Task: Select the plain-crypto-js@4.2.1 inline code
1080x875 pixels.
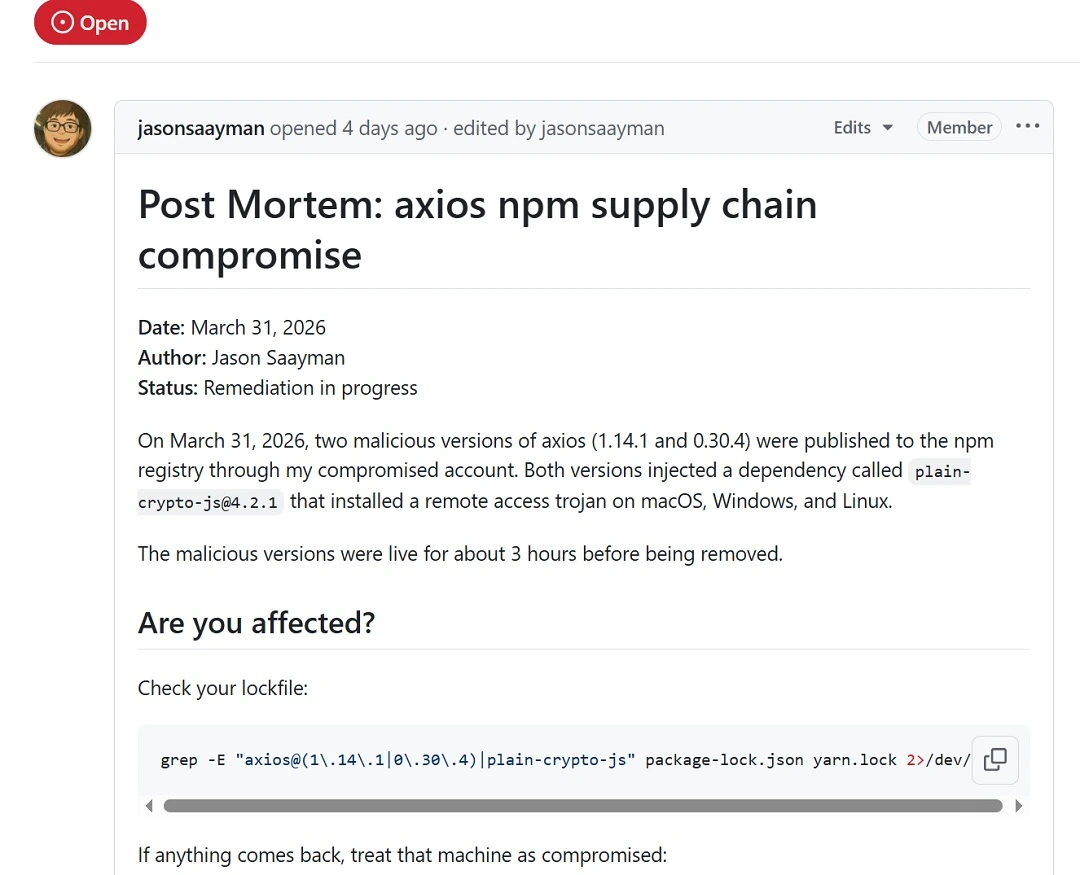Action: [209, 501]
